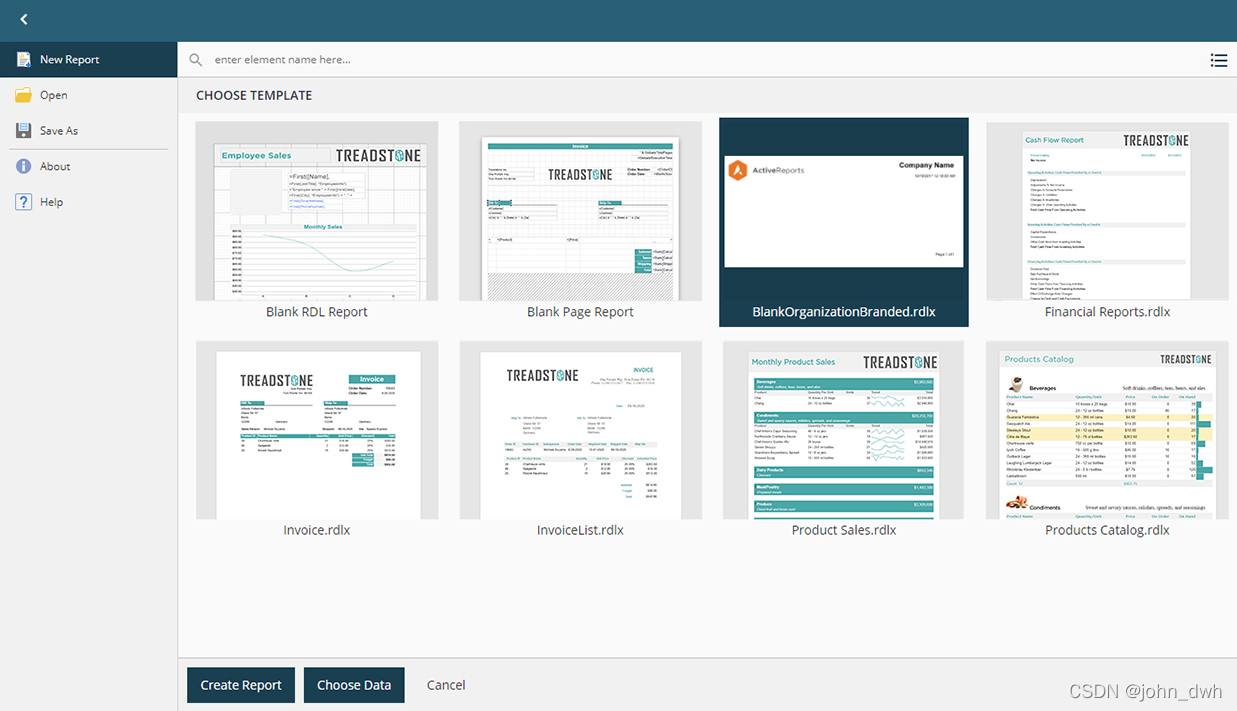Image resolution: width=1237 pixels, height=711 pixels.
Task: Select the Product Sales template thumbnail
Action: [x=844, y=430]
